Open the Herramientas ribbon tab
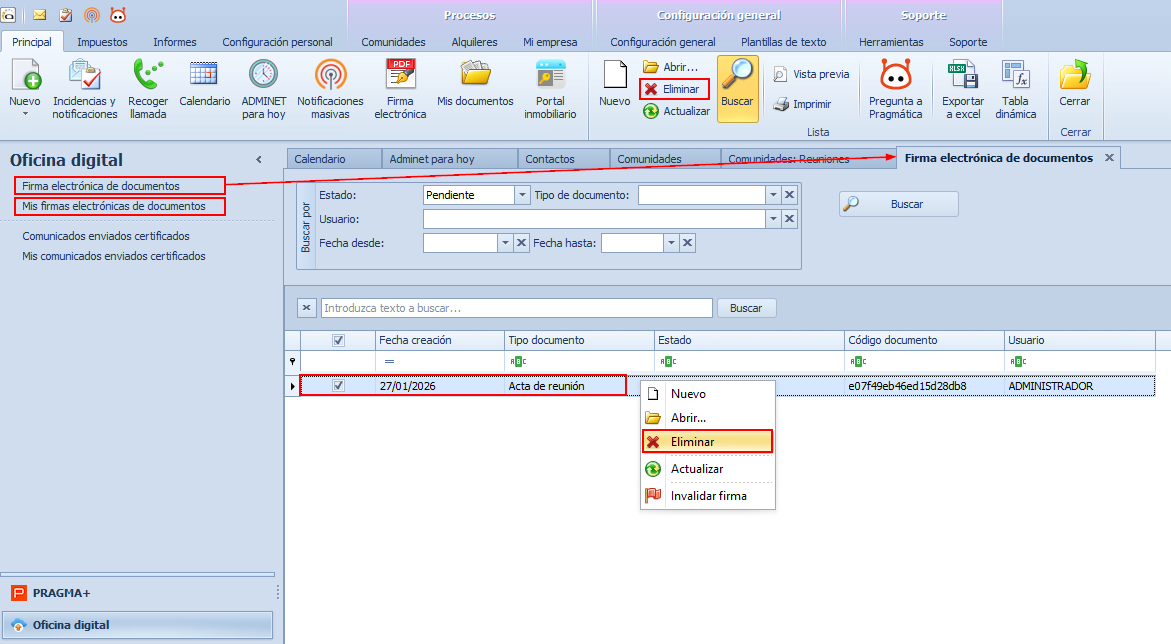 pyautogui.click(x=891, y=42)
